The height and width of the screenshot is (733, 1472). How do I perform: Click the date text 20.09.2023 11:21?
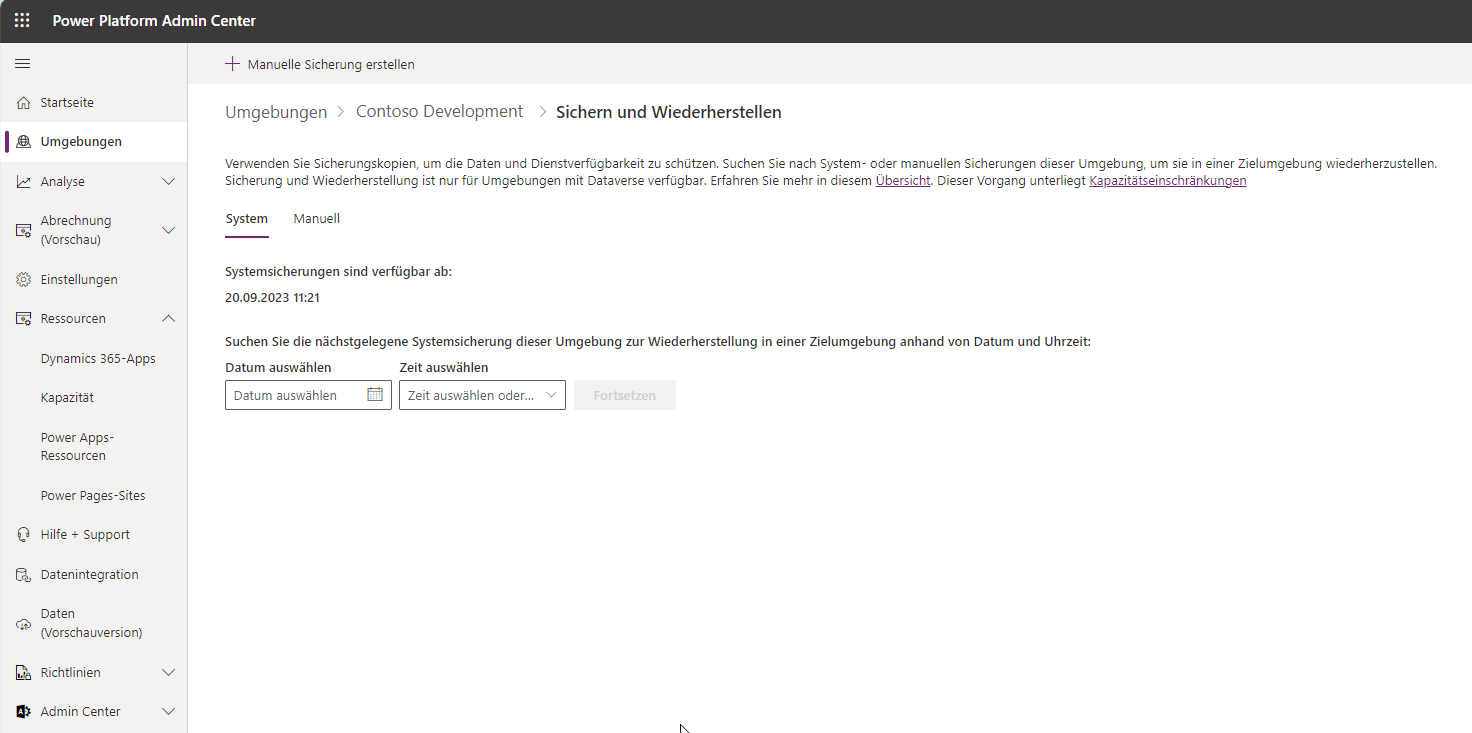273,298
